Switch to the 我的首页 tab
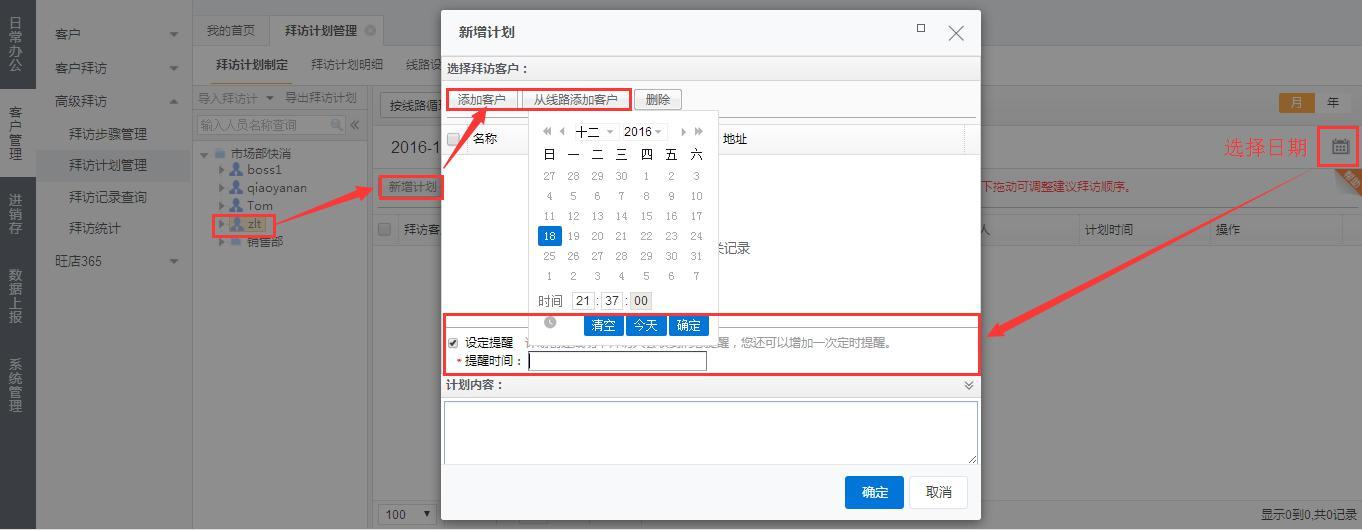The height and width of the screenshot is (530, 1362). click(231, 31)
